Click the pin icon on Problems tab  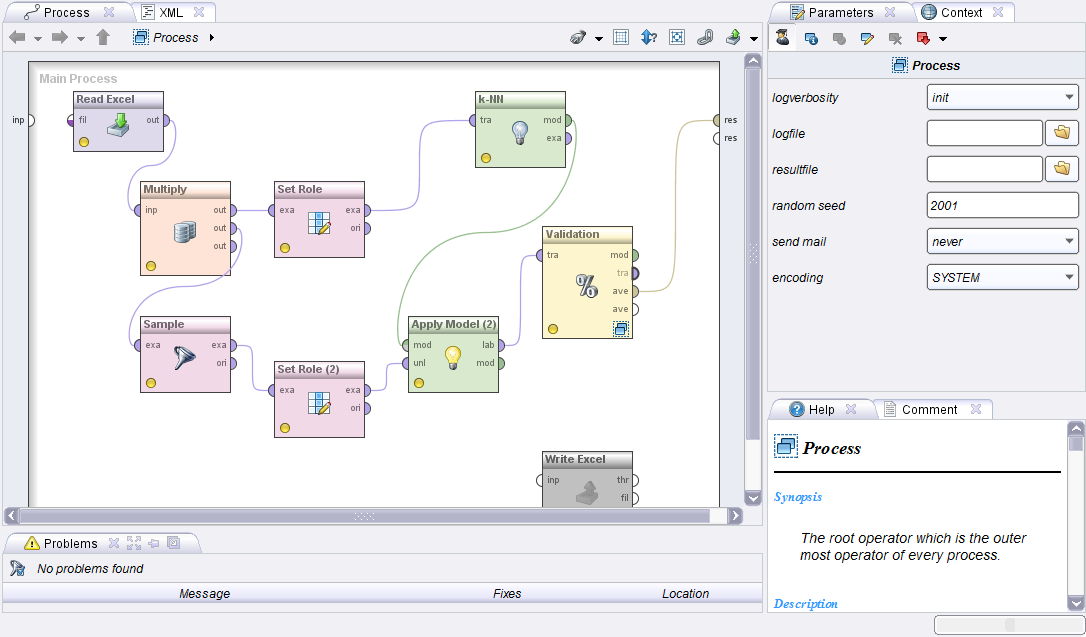point(154,544)
